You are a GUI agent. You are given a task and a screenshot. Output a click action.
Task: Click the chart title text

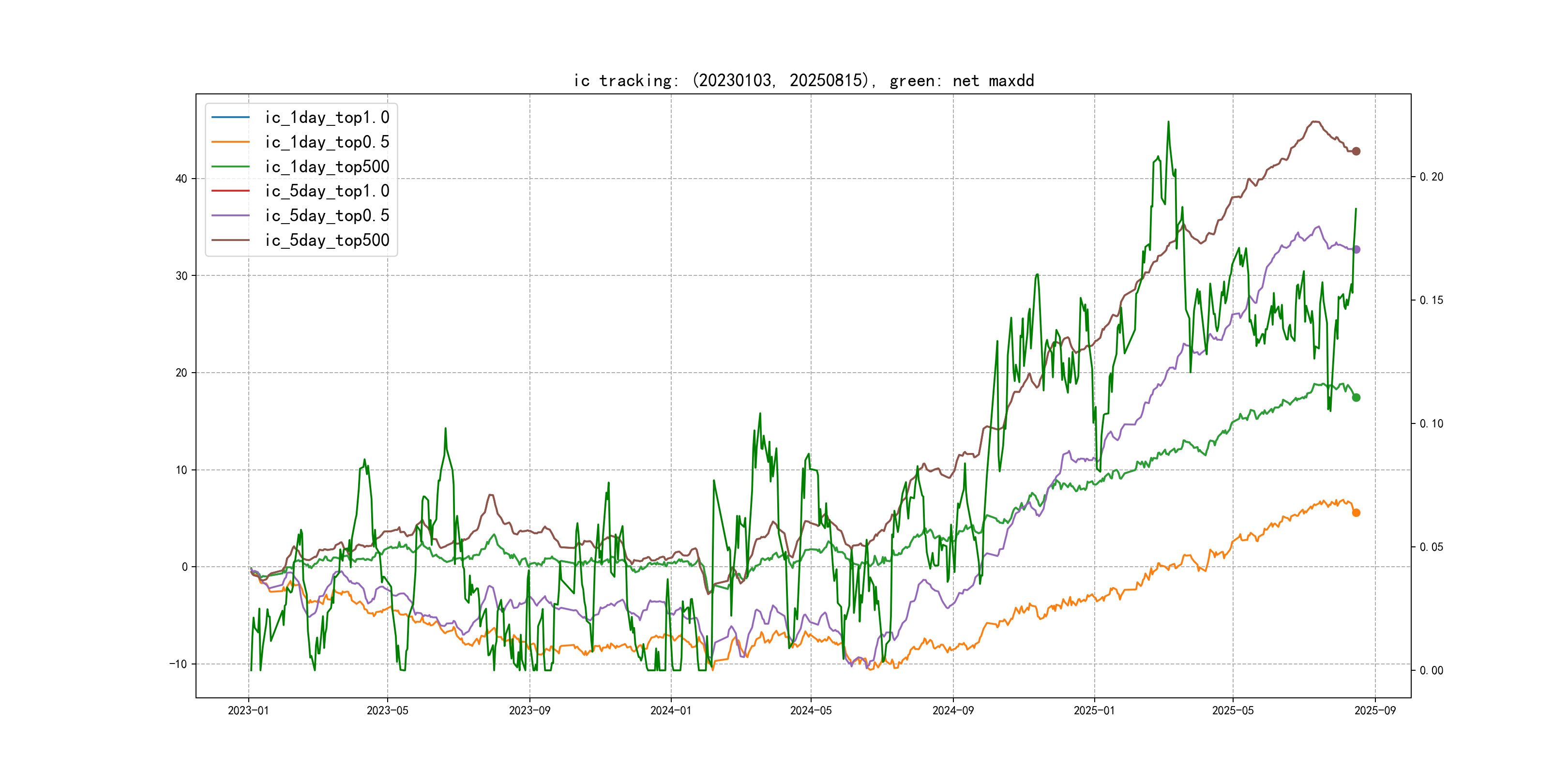[x=803, y=80]
